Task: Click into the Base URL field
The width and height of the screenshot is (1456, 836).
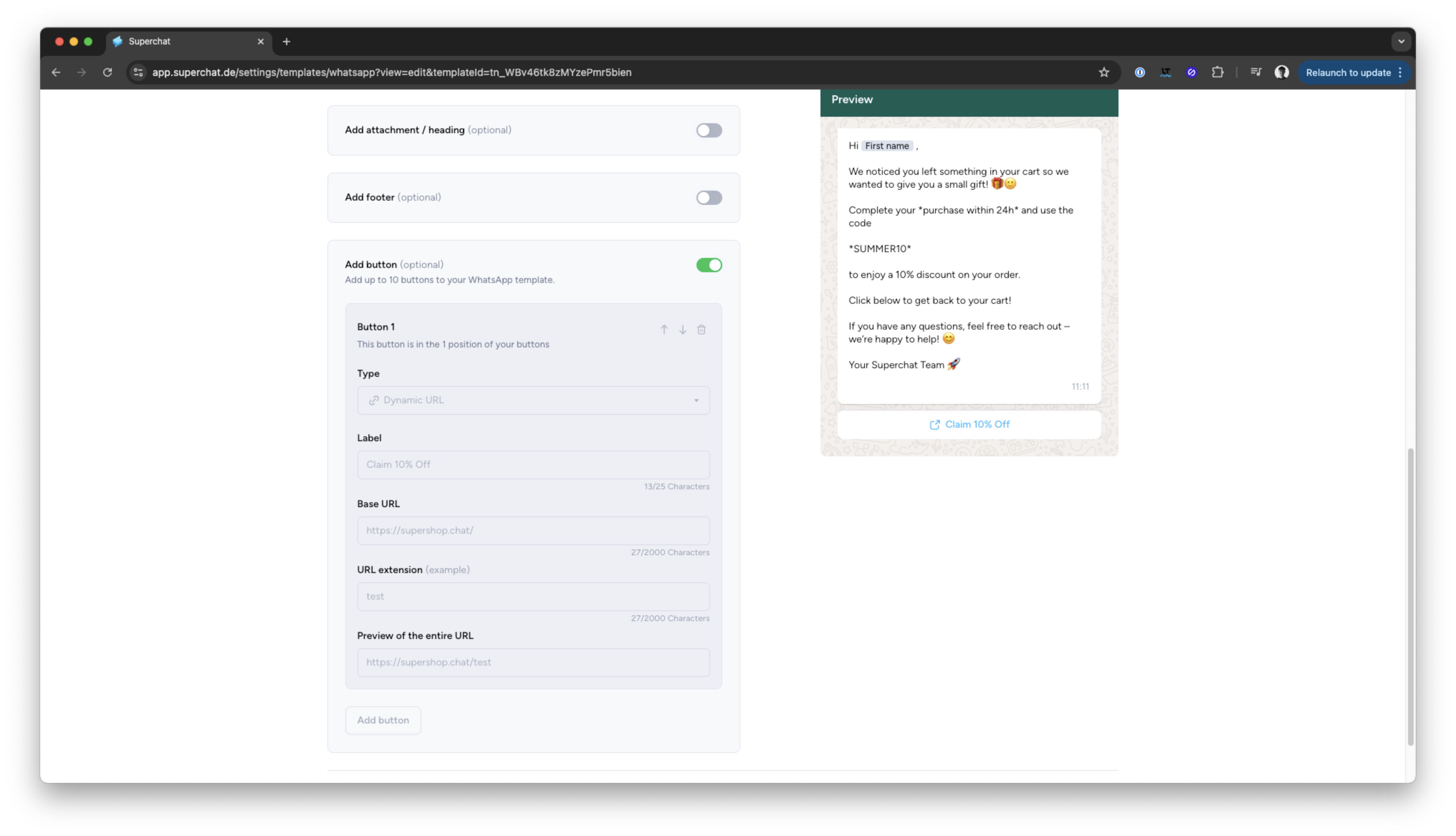Action: pyautogui.click(x=533, y=530)
